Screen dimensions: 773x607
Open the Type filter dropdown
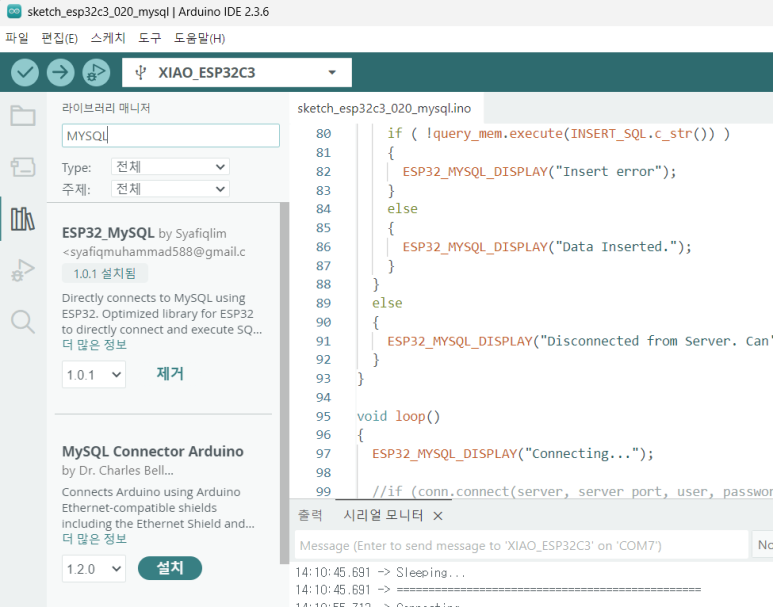click(x=170, y=167)
